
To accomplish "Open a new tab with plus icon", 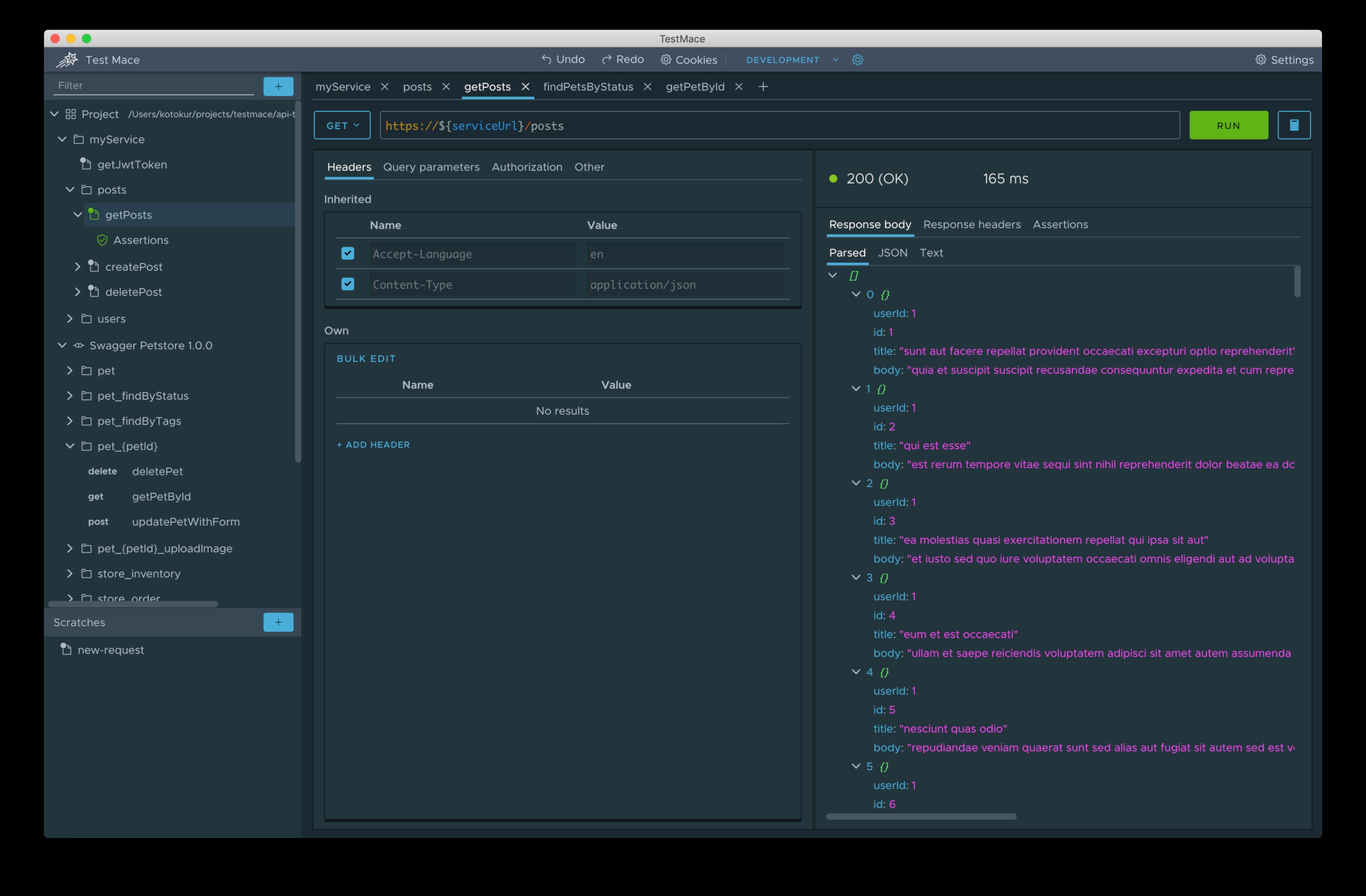I will coord(763,87).
